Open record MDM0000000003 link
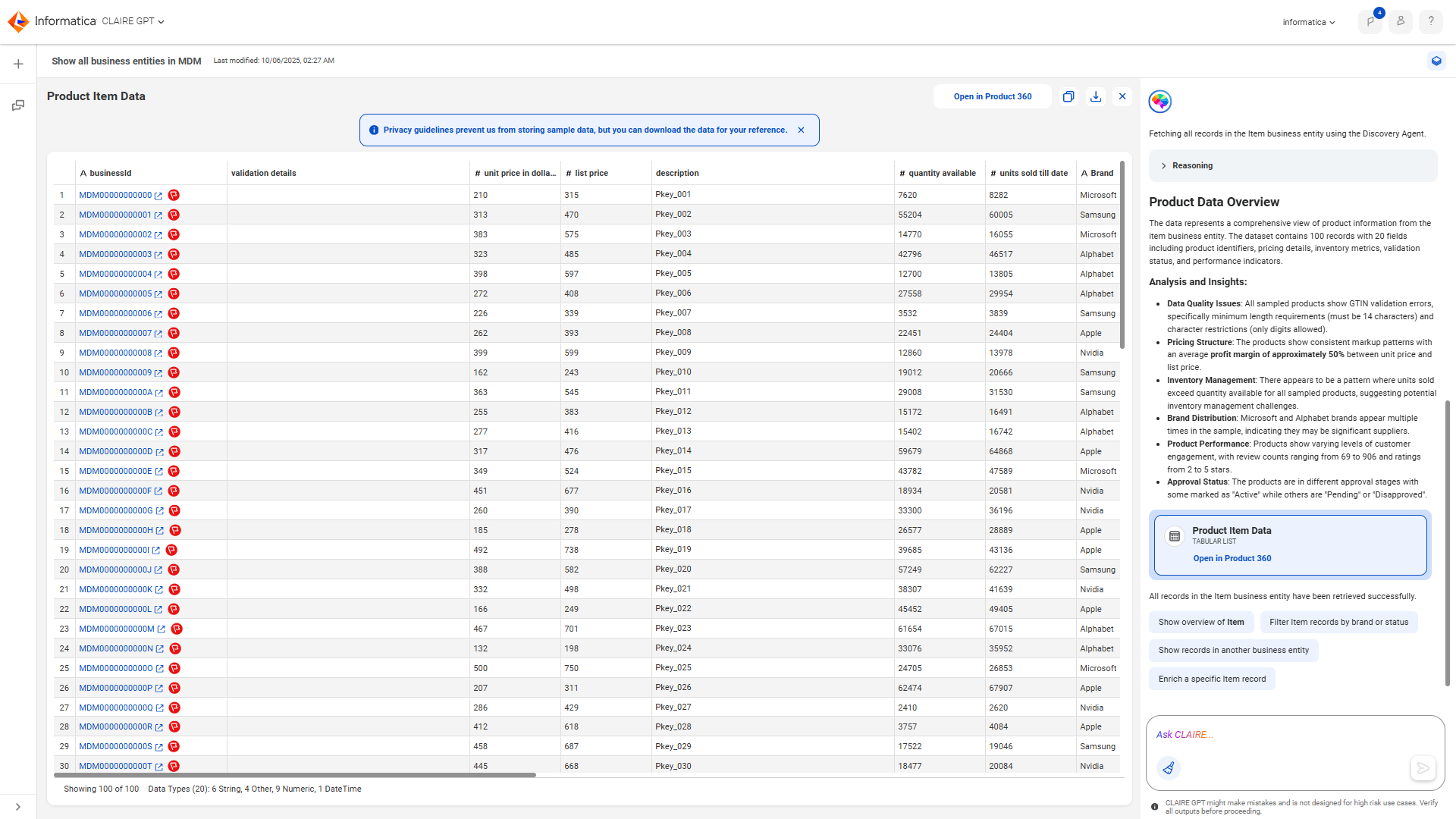 115,254
